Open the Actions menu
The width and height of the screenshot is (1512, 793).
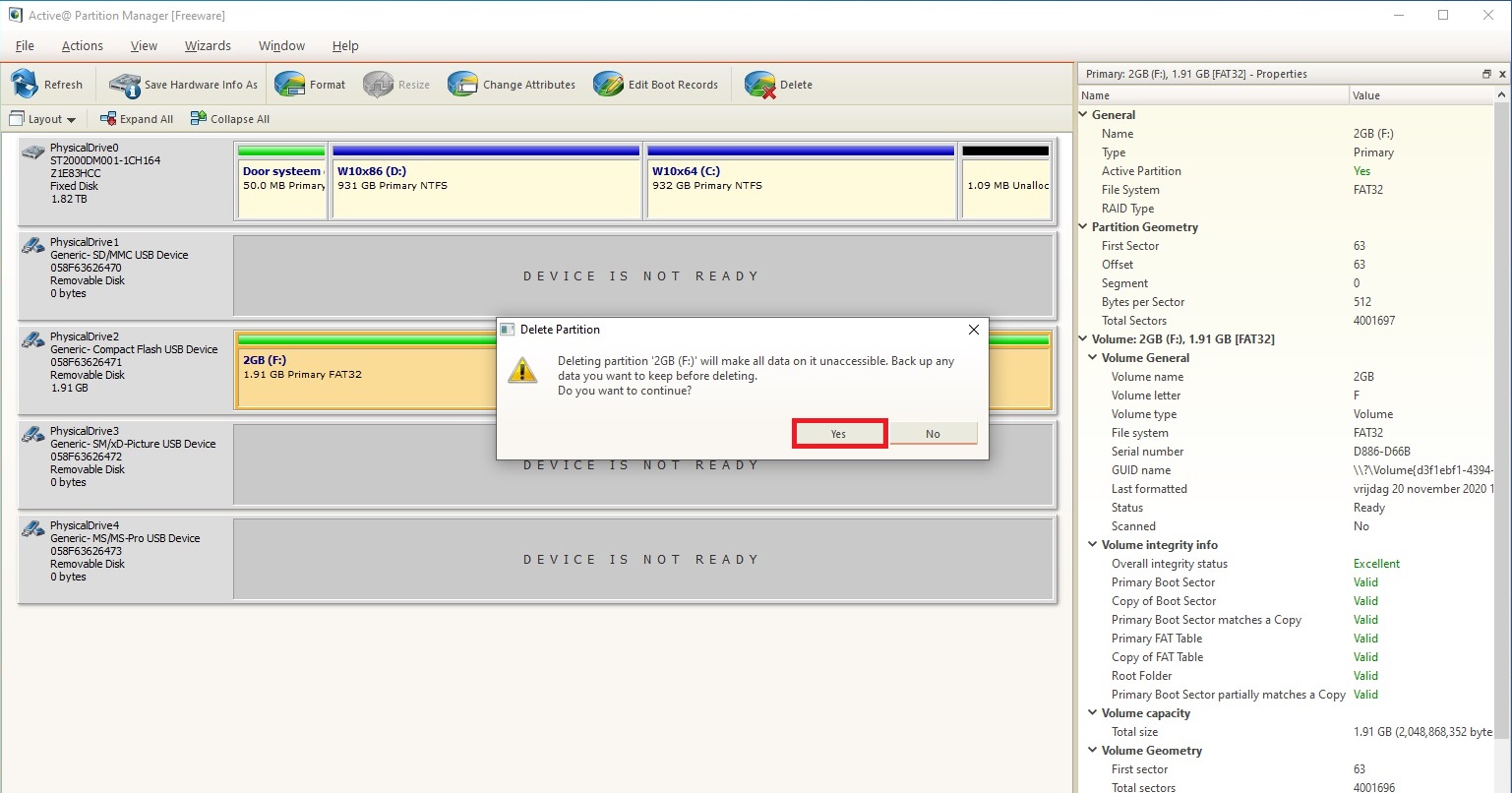click(82, 46)
